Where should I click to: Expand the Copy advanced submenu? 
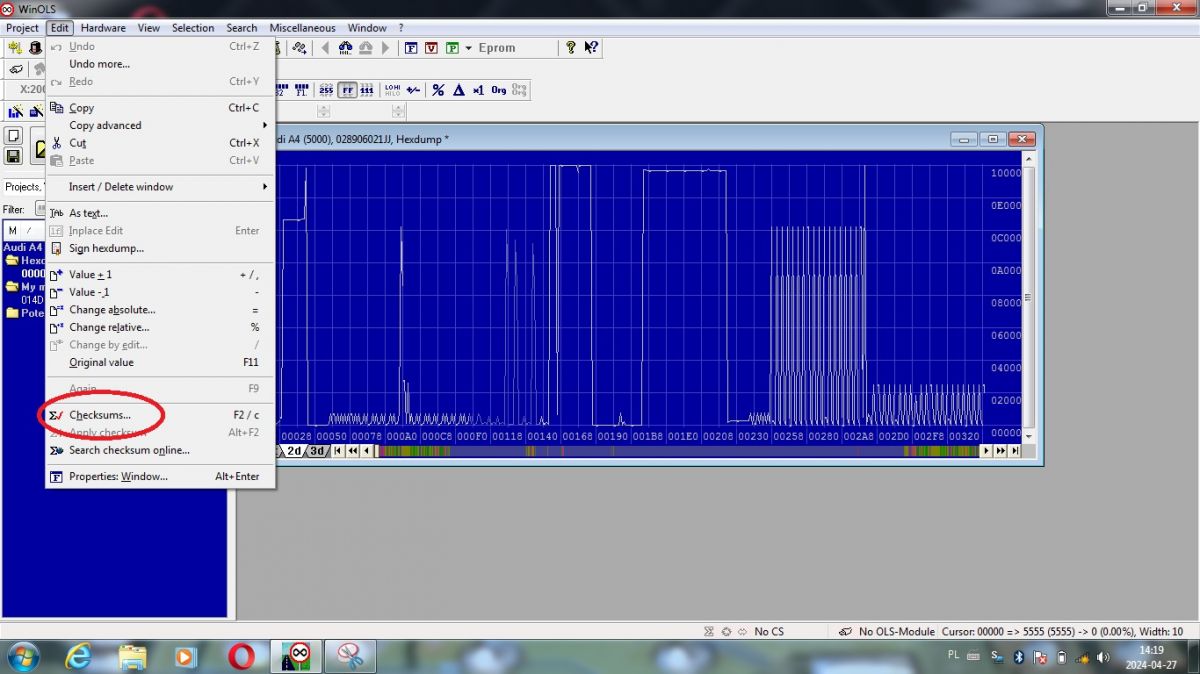coord(160,125)
